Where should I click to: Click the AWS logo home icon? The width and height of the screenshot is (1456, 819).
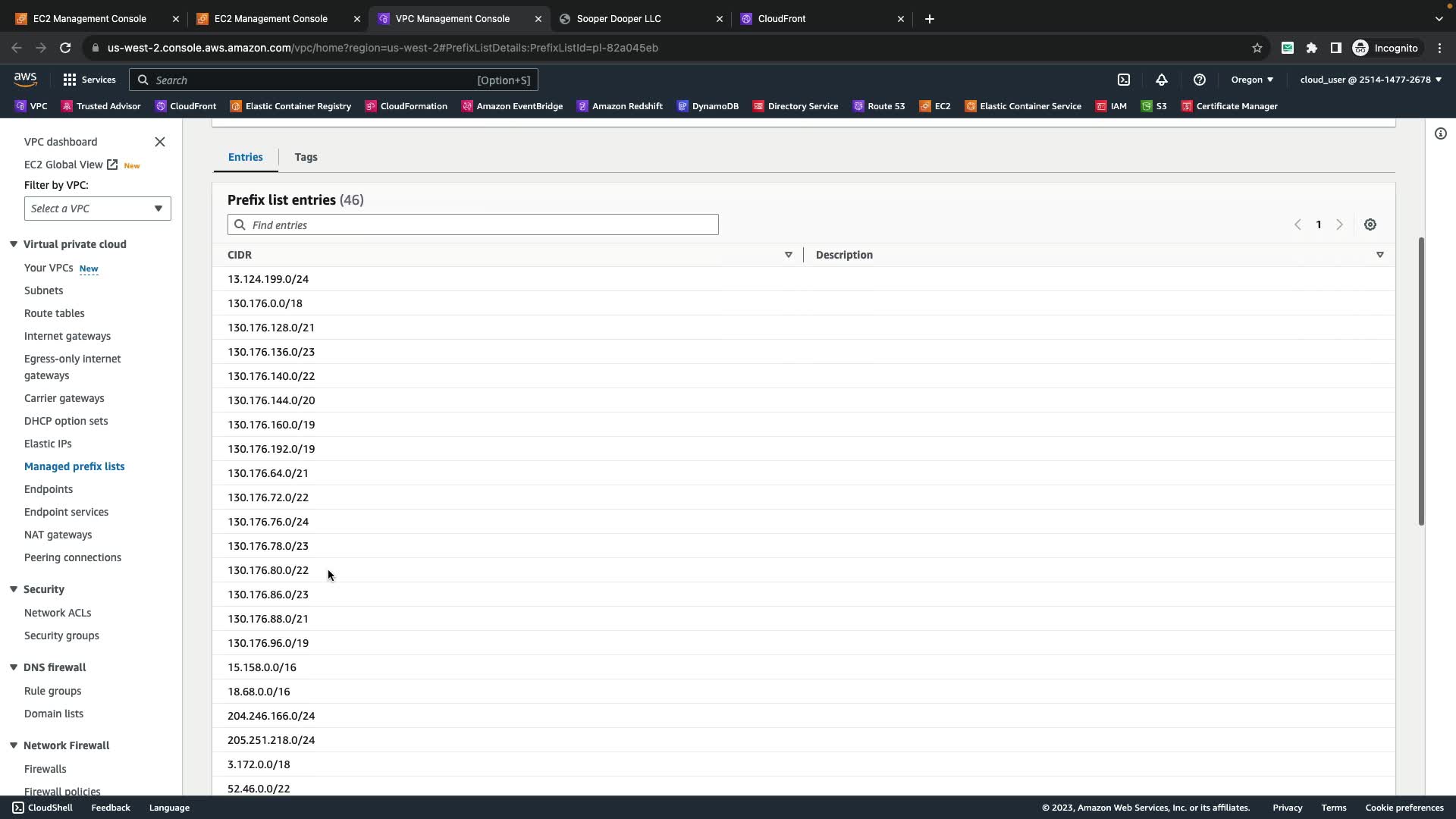point(25,80)
